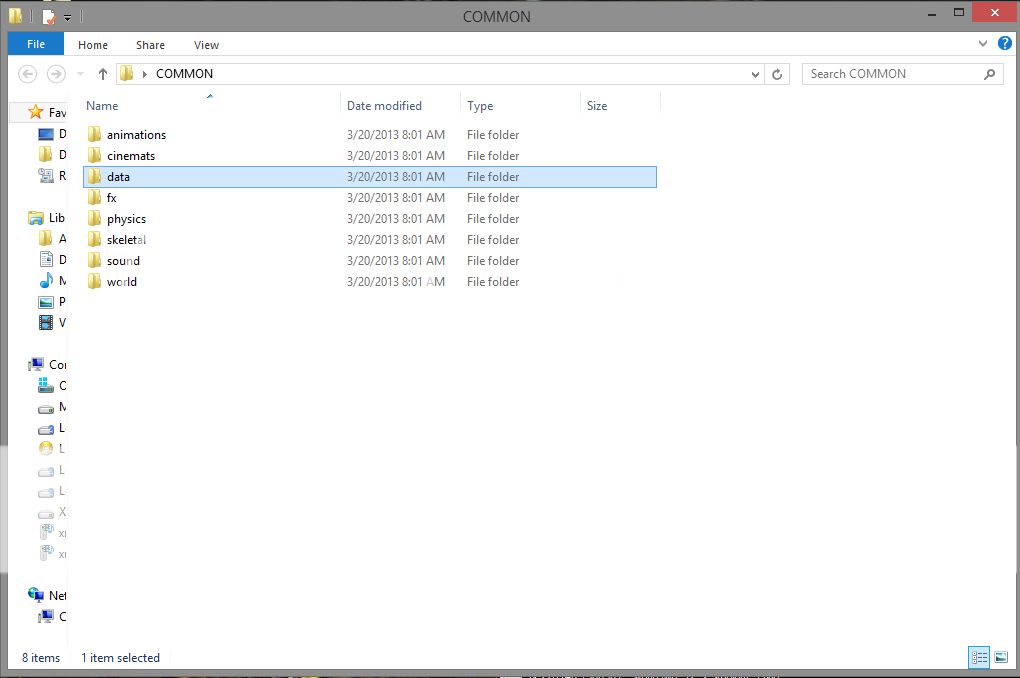
Task: Open the Help question mark icon
Action: (x=1004, y=44)
